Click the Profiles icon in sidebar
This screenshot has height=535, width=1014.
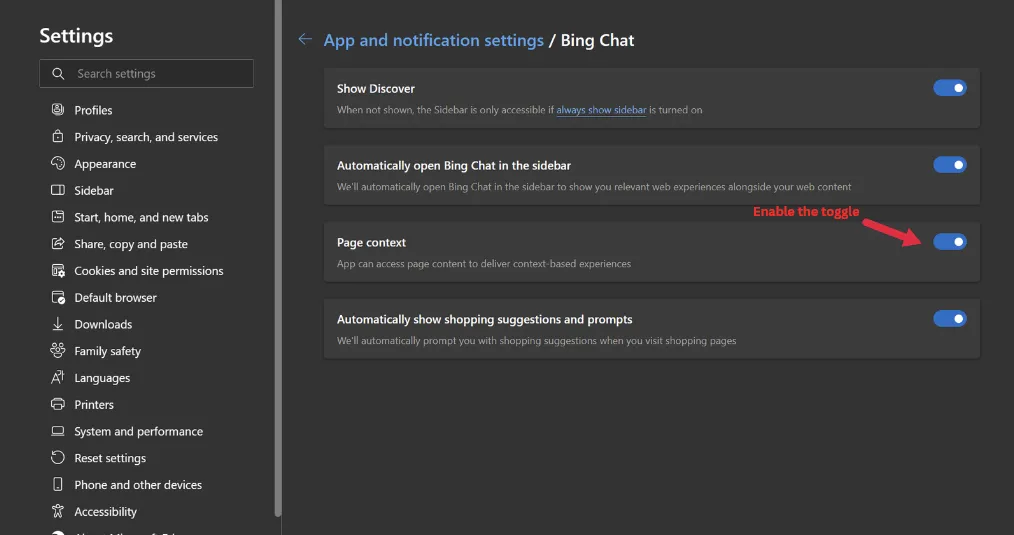(x=58, y=109)
